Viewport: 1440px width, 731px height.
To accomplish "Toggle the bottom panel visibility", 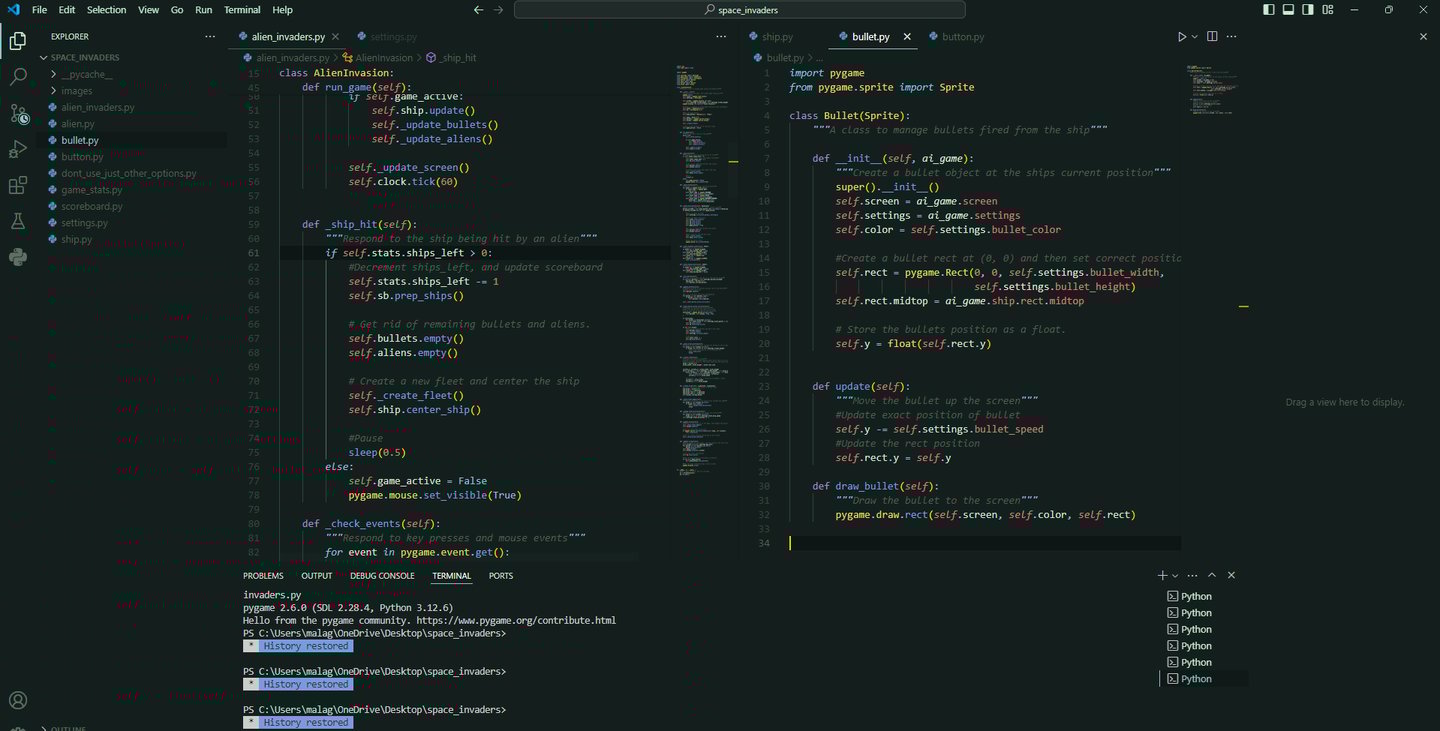I will click(x=1289, y=10).
